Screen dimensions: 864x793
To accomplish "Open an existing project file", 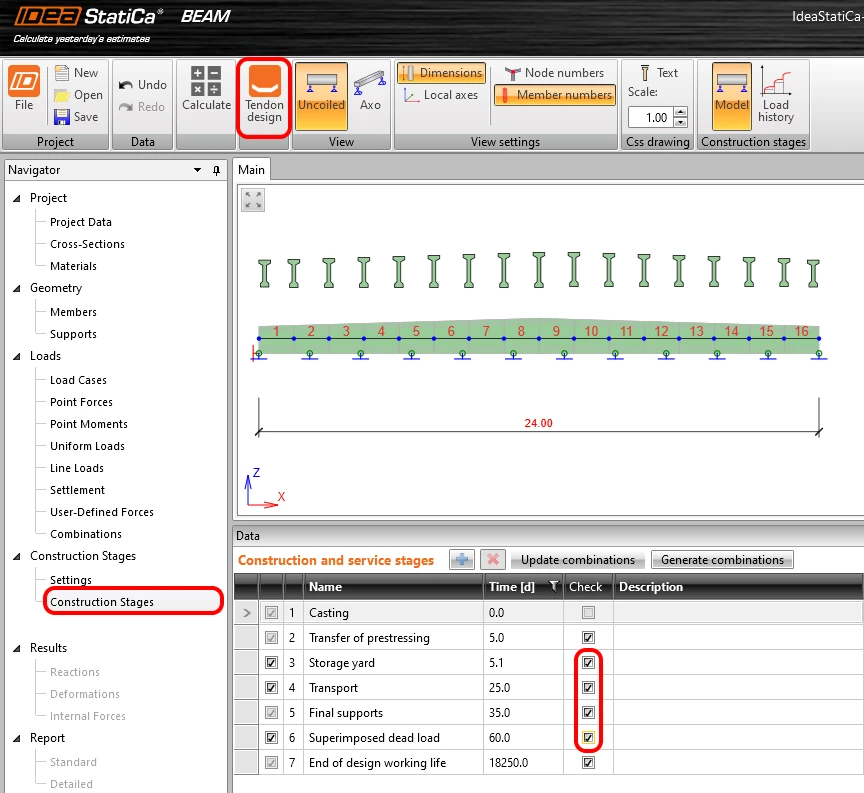I will [x=78, y=95].
